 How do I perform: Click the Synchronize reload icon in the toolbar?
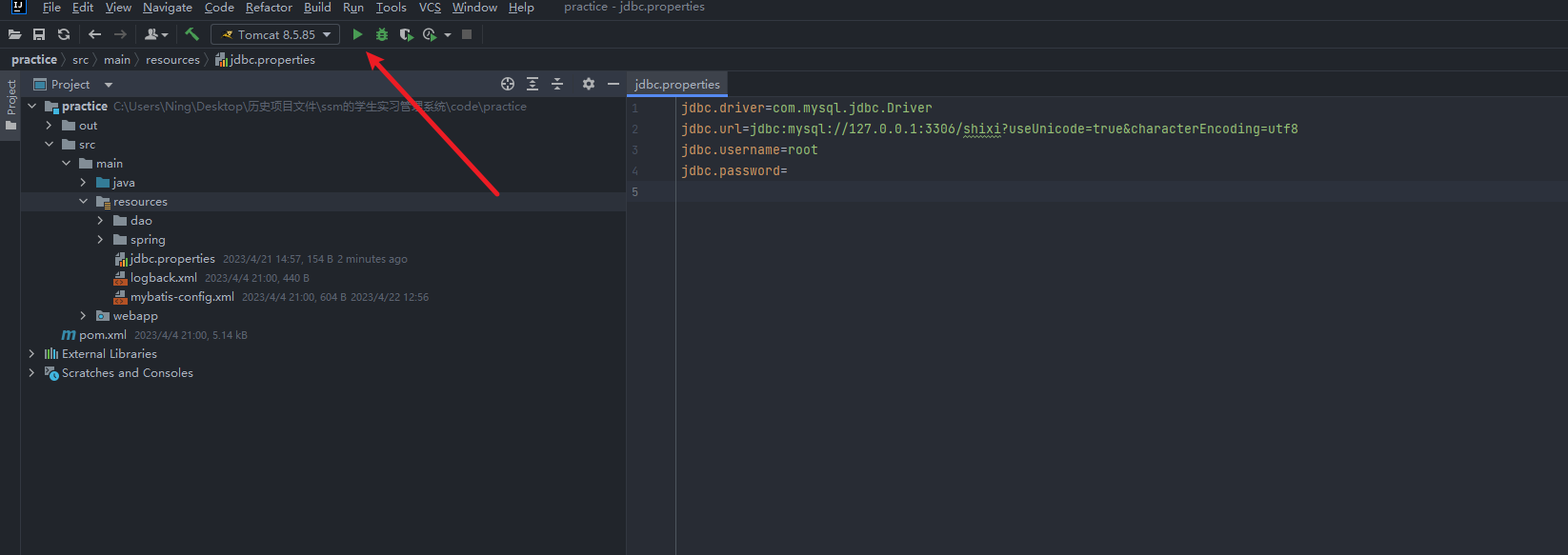(x=64, y=34)
